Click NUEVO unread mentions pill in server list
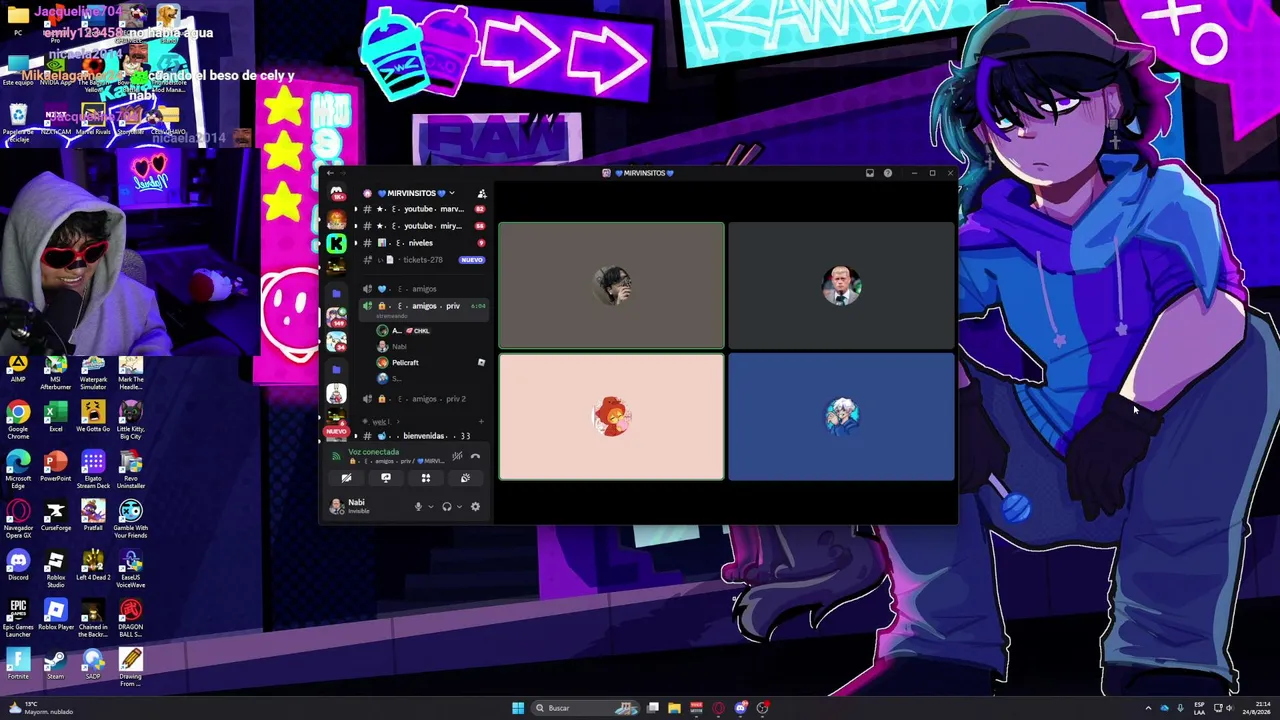Viewport: 1280px width, 720px height. 336,431
